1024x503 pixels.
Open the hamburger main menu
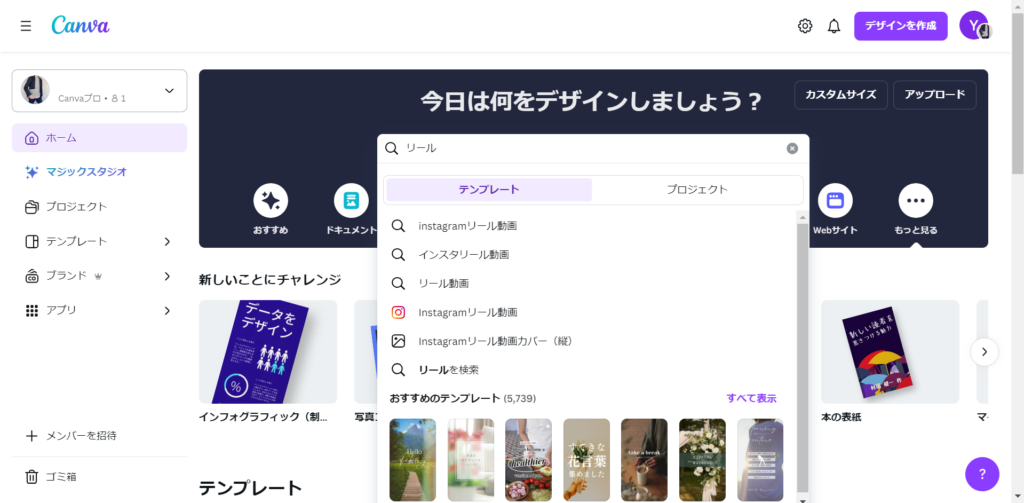tap(25, 26)
